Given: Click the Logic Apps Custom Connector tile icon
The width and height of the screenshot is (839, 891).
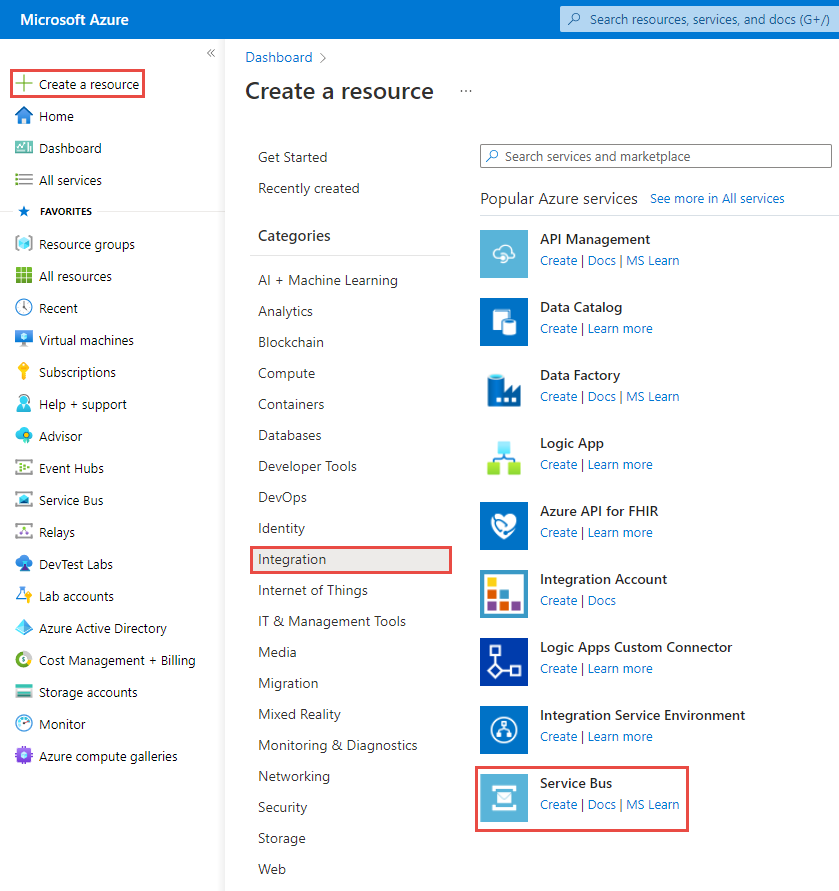Looking at the screenshot, I should point(504,662).
